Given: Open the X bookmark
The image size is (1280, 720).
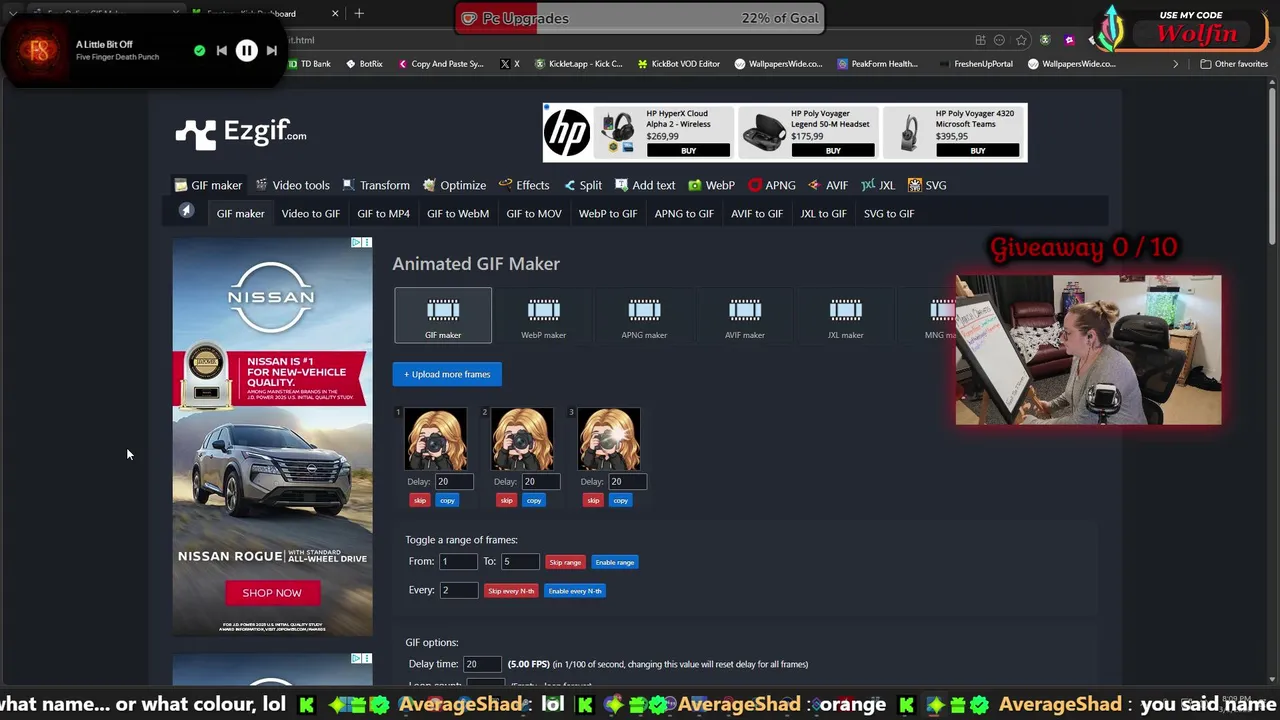Looking at the screenshot, I should click(510, 64).
